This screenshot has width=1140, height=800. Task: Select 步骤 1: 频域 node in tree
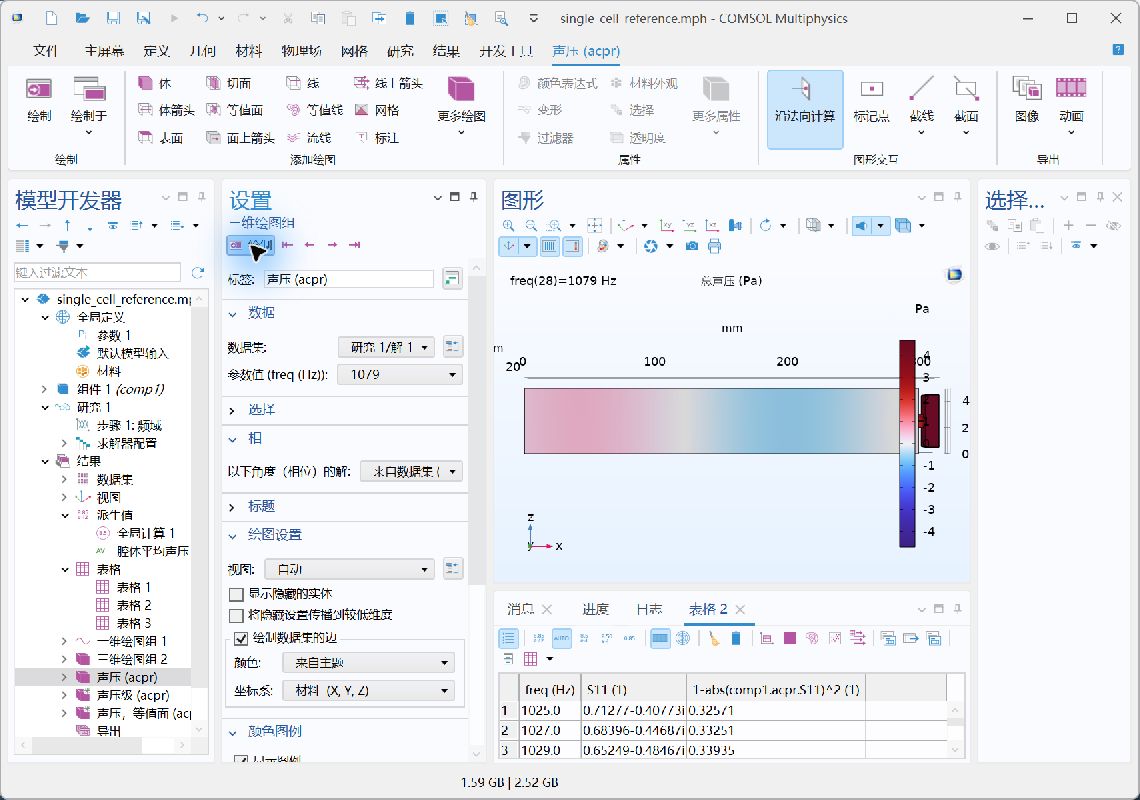click(x=129, y=425)
